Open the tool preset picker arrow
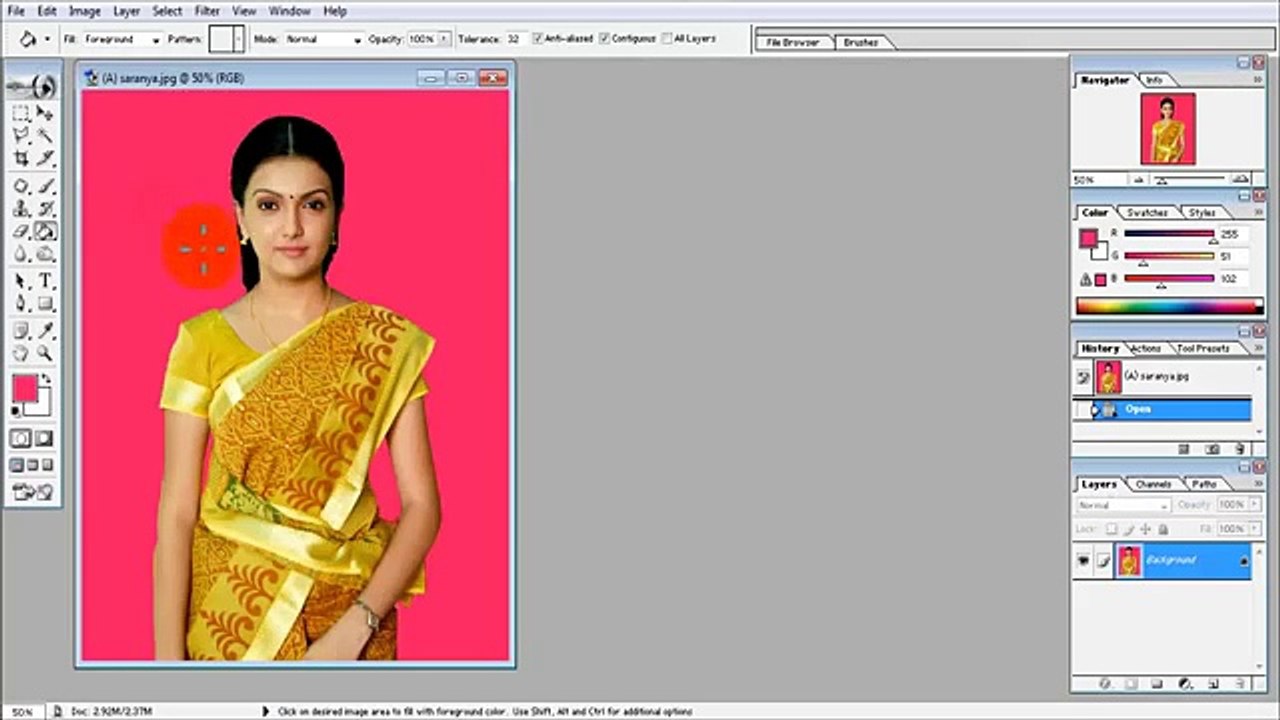Screen dimensions: 1280x720 (47, 40)
